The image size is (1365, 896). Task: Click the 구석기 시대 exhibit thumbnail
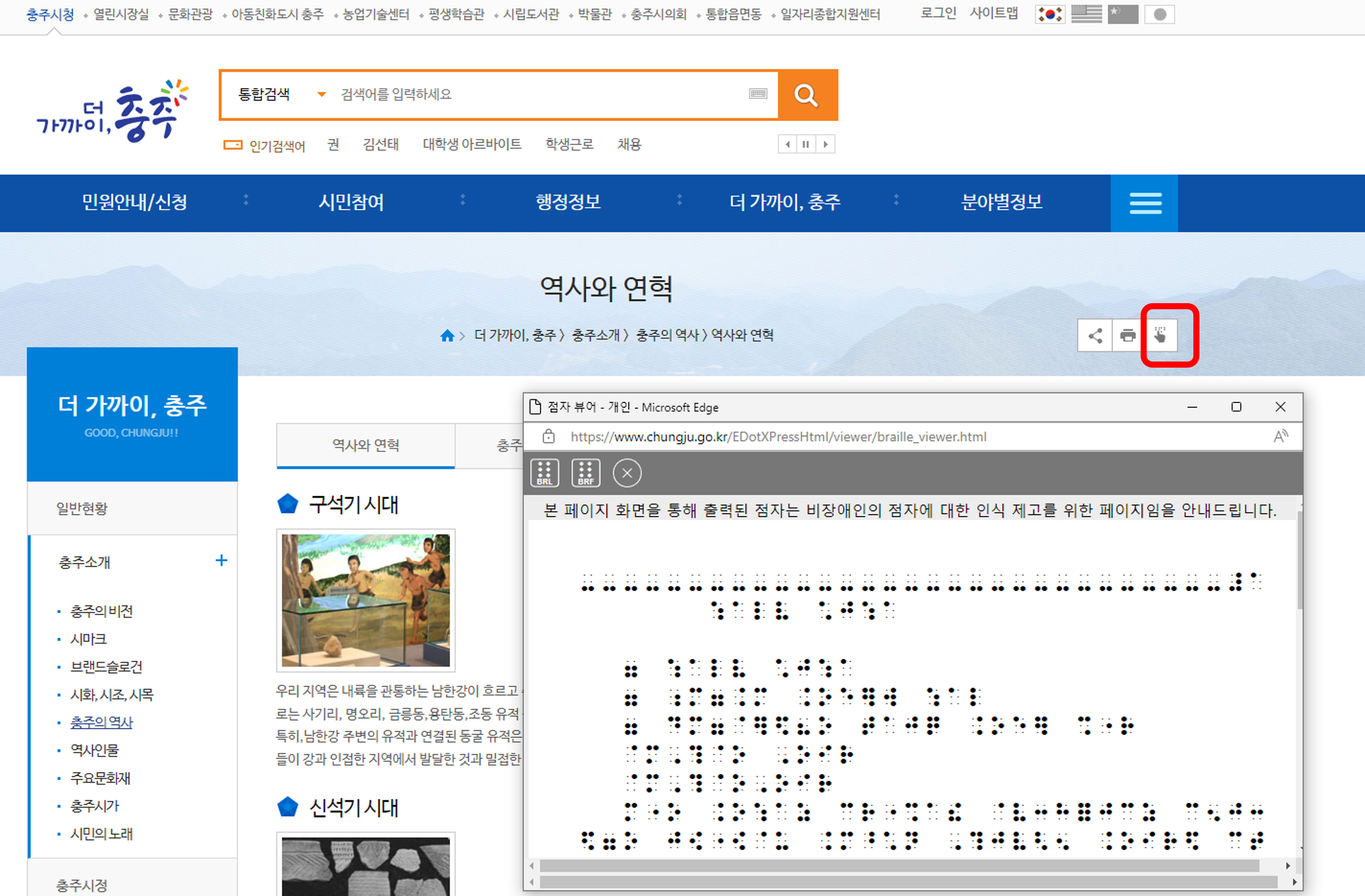click(366, 600)
